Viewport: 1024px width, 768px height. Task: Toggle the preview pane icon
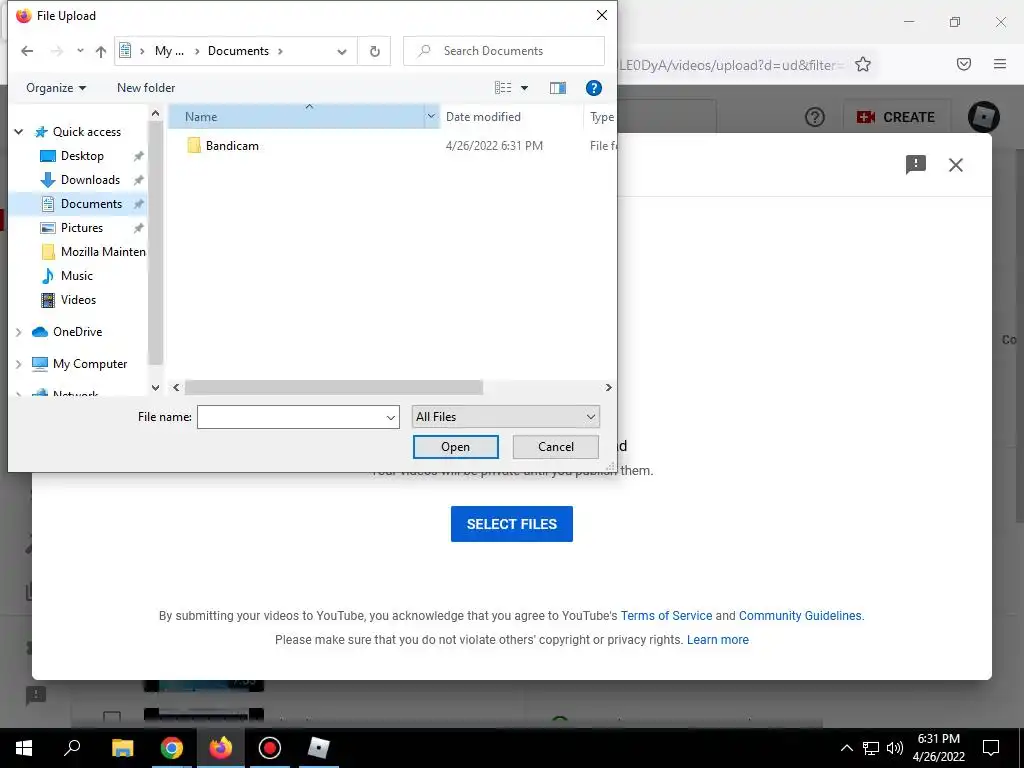point(558,88)
